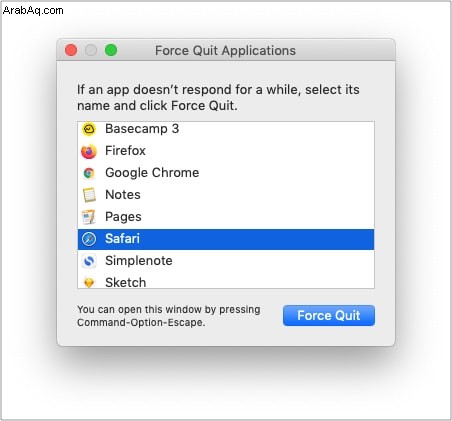This screenshot has height=421, width=452.
Task: Close the Force Quit Applications window
Action: [x=71, y=50]
